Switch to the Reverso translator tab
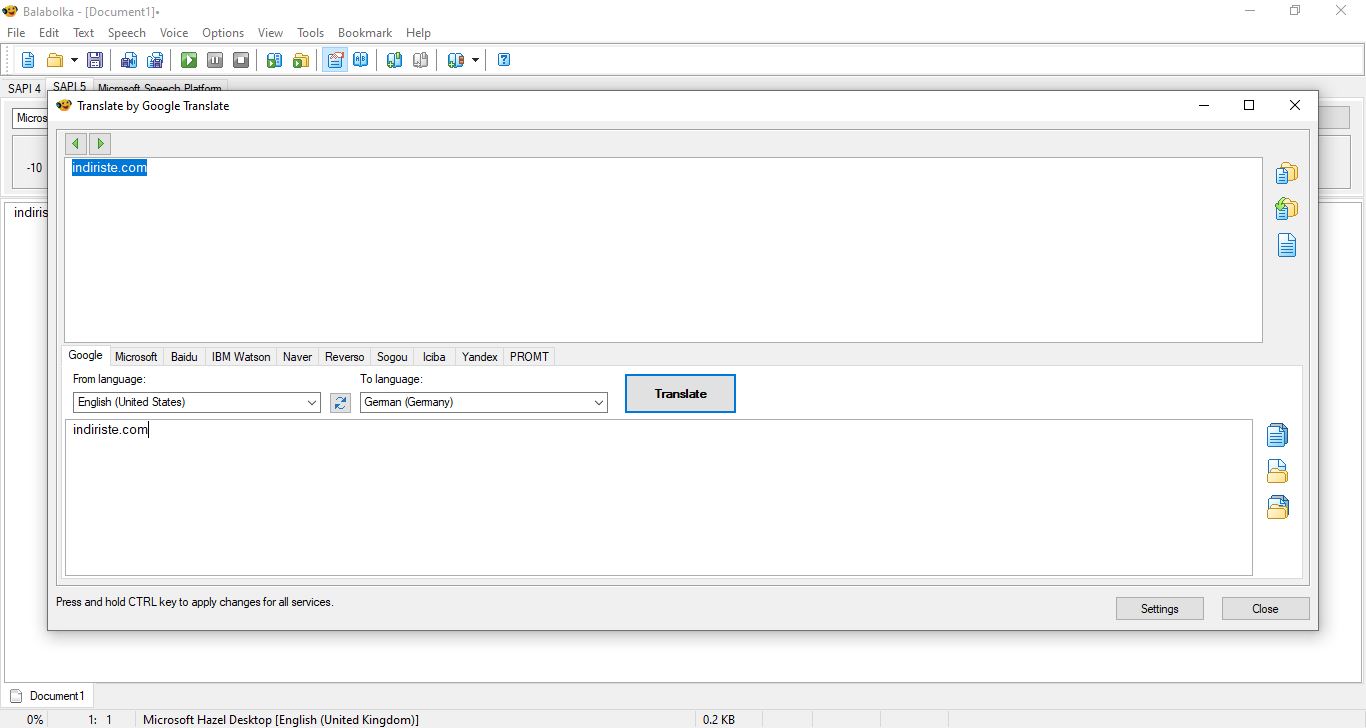This screenshot has height=728, width=1366. click(x=345, y=357)
